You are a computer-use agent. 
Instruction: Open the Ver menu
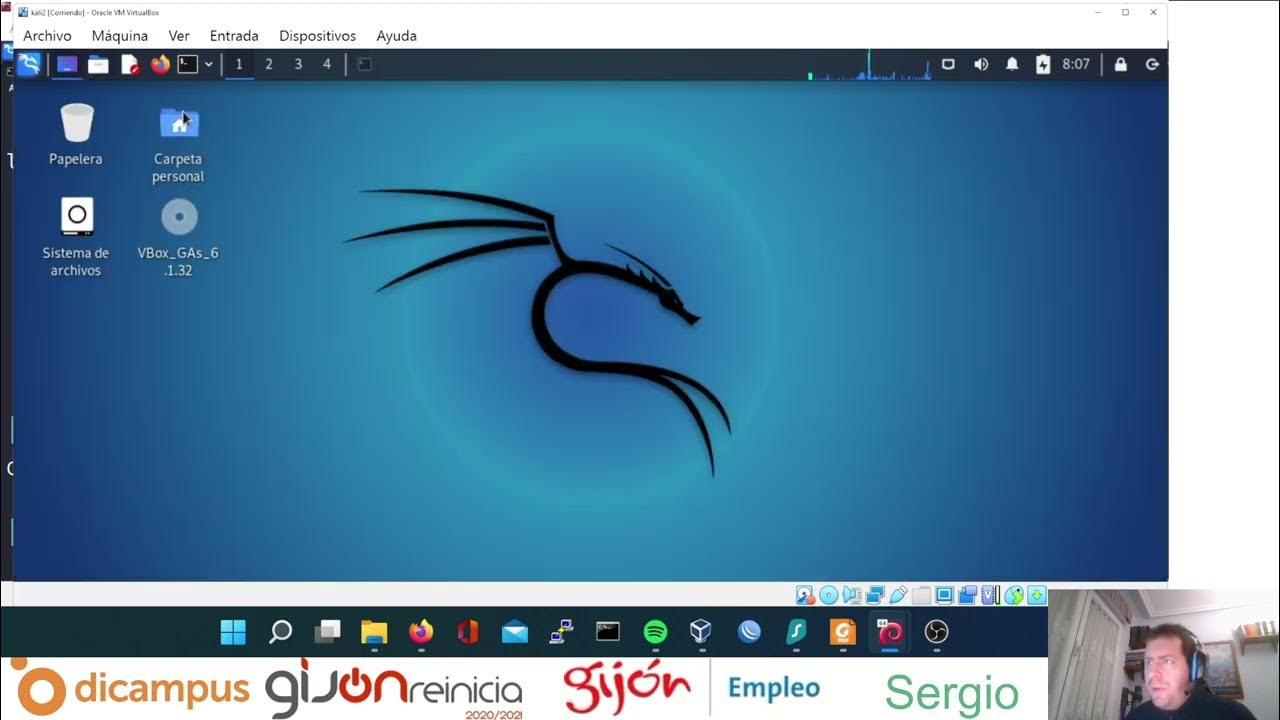pos(179,35)
